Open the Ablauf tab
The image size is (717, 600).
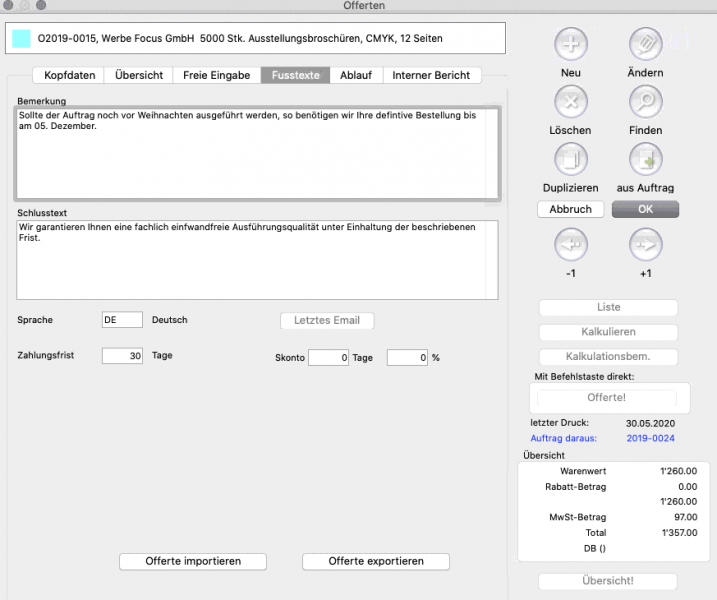[x=356, y=75]
